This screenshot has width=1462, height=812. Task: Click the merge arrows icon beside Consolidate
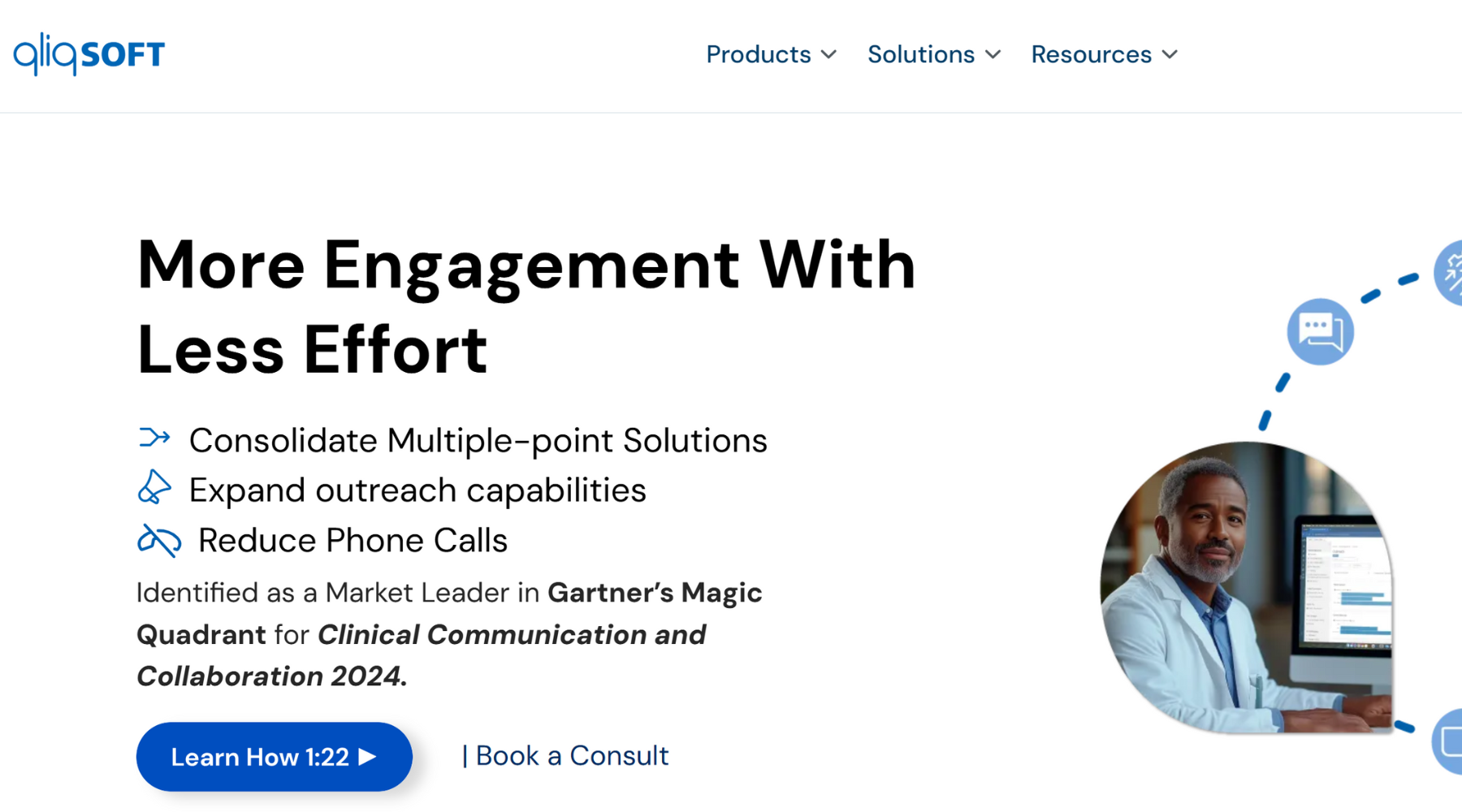[154, 438]
